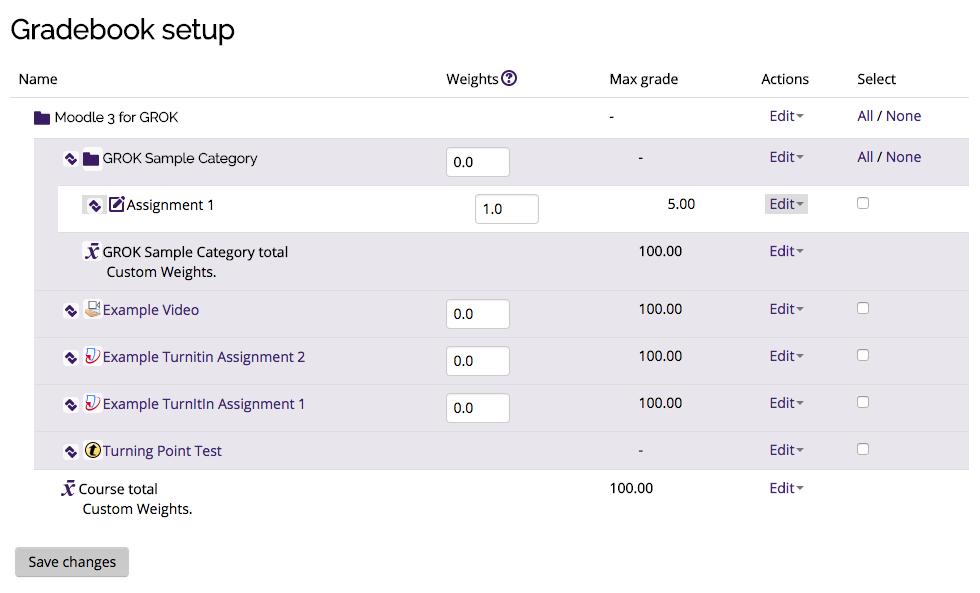Click the Assignment 1 max grade 5.00

tap(681, 204)
